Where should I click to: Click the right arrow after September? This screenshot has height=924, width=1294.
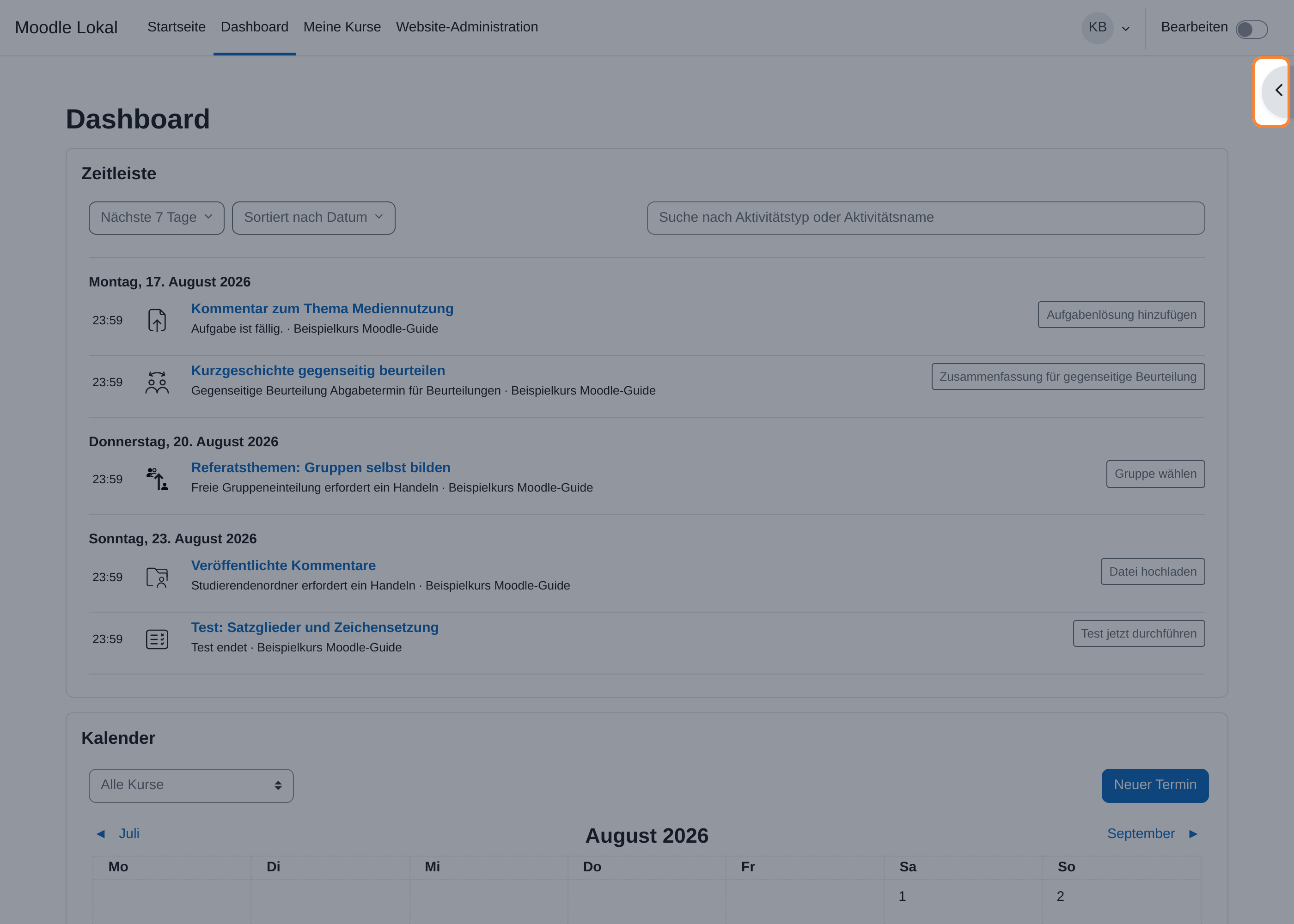(x=1193, y=834)
